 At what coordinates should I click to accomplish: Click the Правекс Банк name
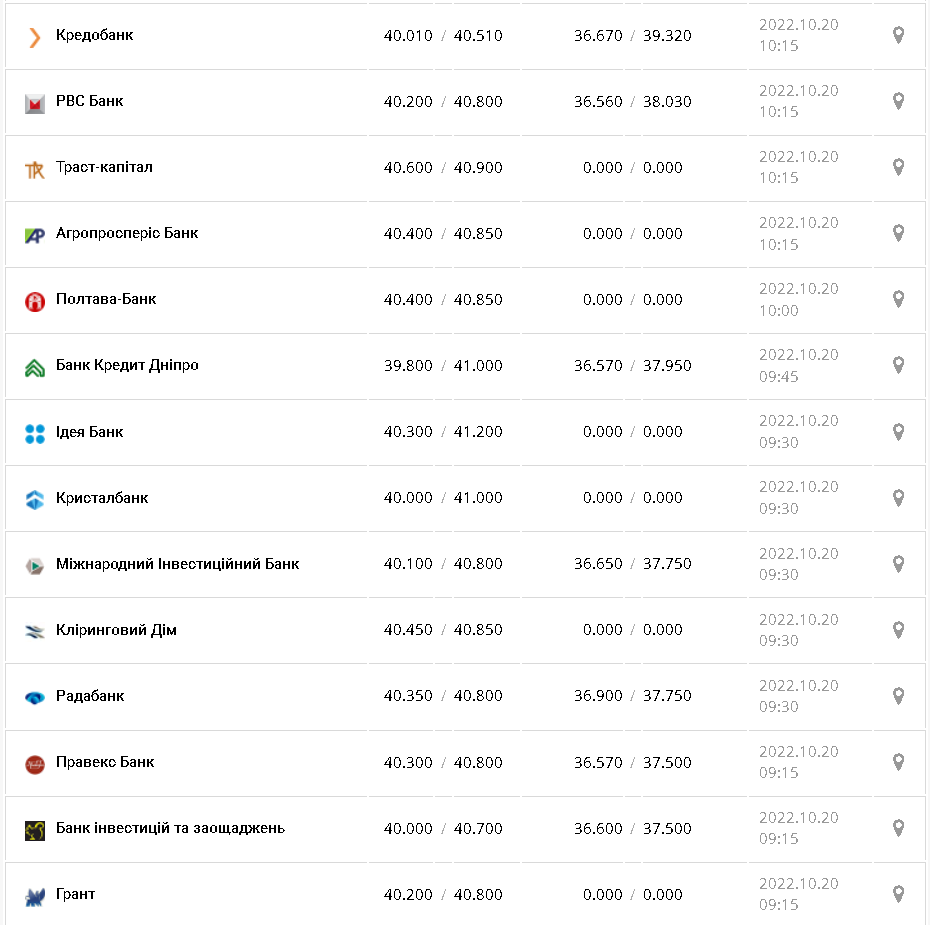point(105,762)
